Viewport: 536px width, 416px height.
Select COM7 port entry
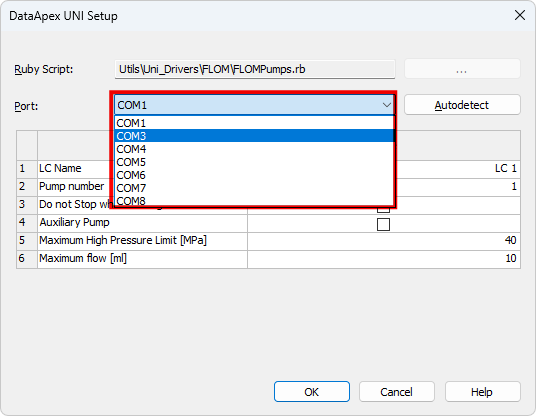tap(254, 188)
